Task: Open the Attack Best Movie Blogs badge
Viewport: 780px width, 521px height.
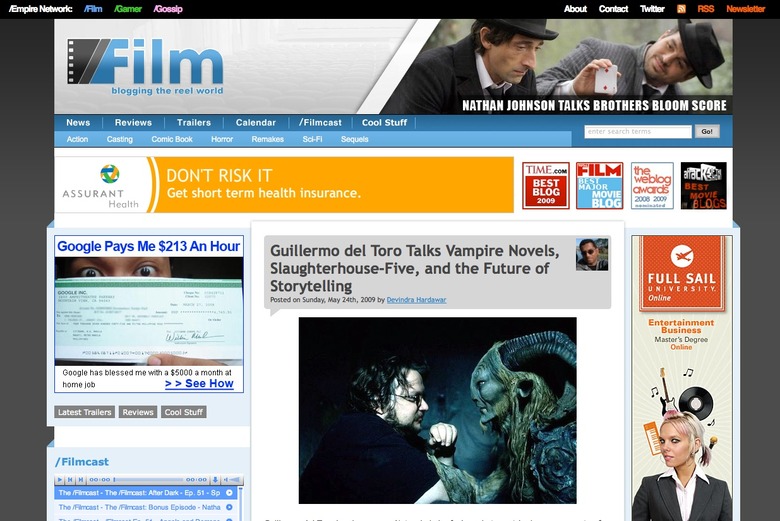Action: click(703, 186)
